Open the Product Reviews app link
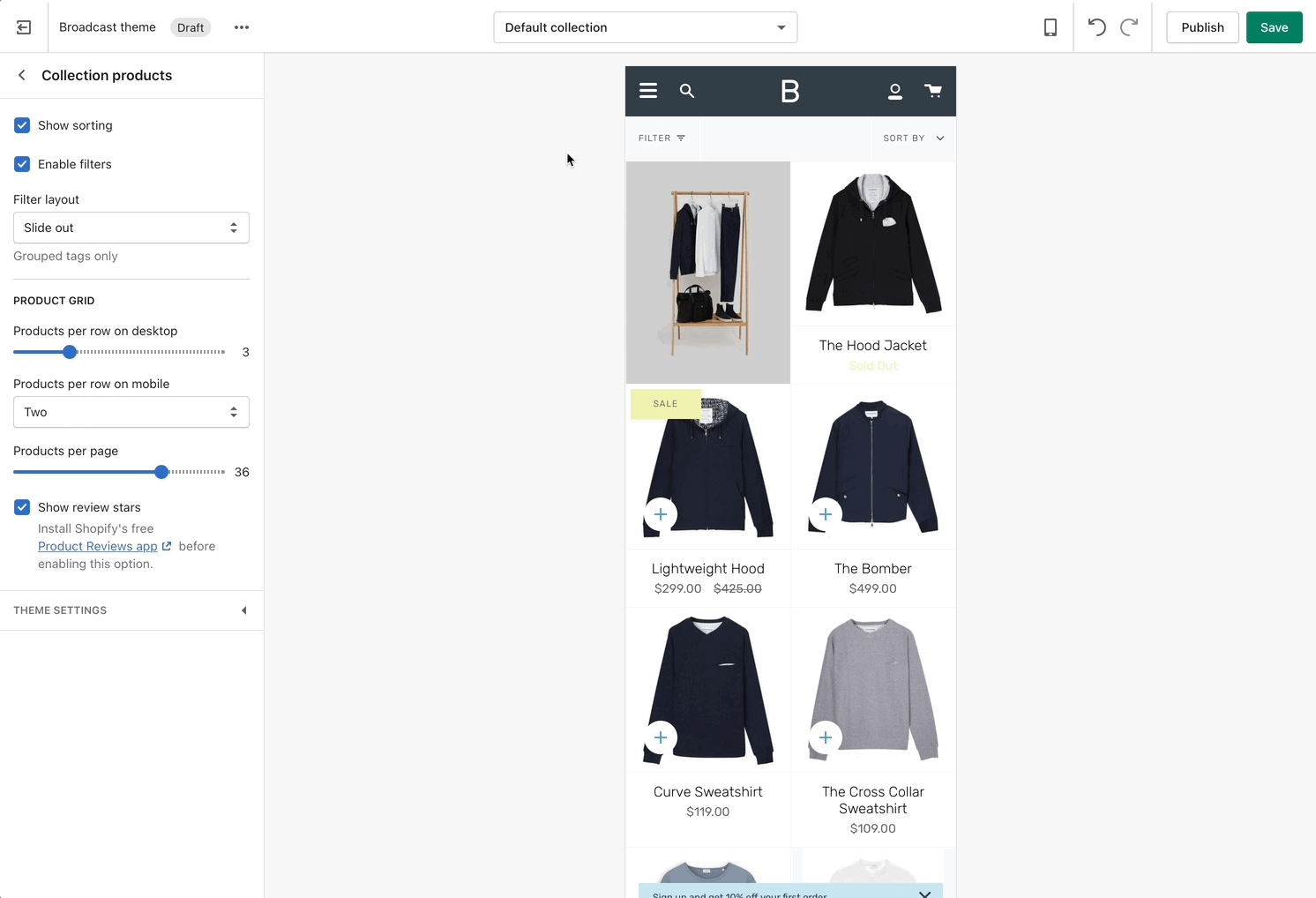 pyautogui.click(x=98, y=546)
